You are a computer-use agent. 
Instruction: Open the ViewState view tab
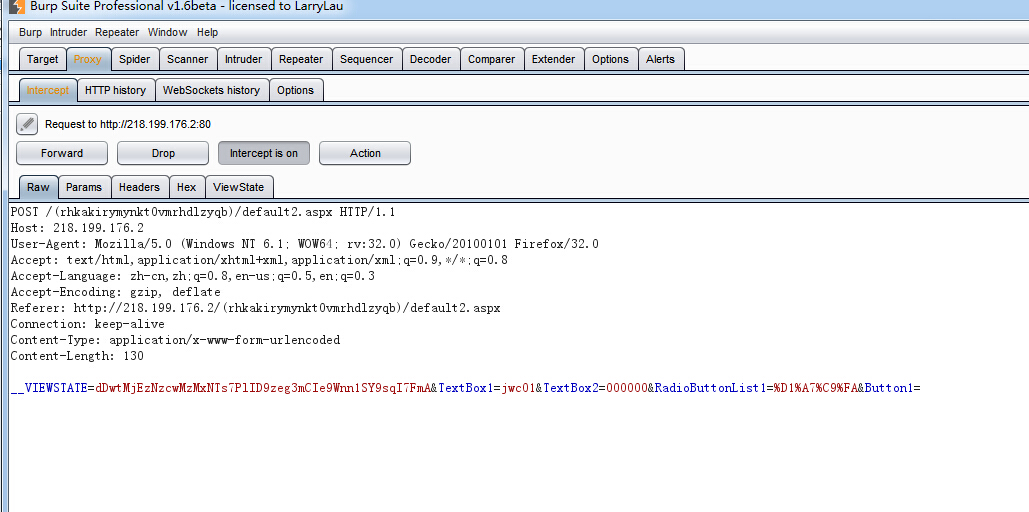(238, 187)
